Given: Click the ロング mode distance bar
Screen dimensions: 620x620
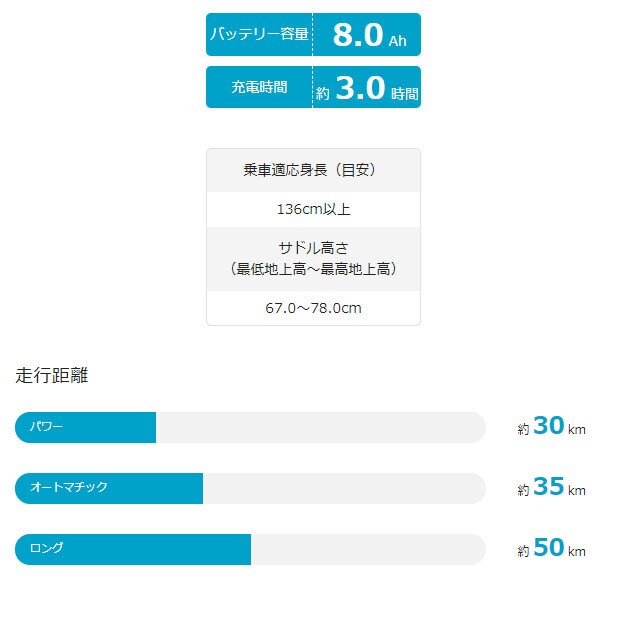Looking at the screenshot, I should click(x=132, y=549).
